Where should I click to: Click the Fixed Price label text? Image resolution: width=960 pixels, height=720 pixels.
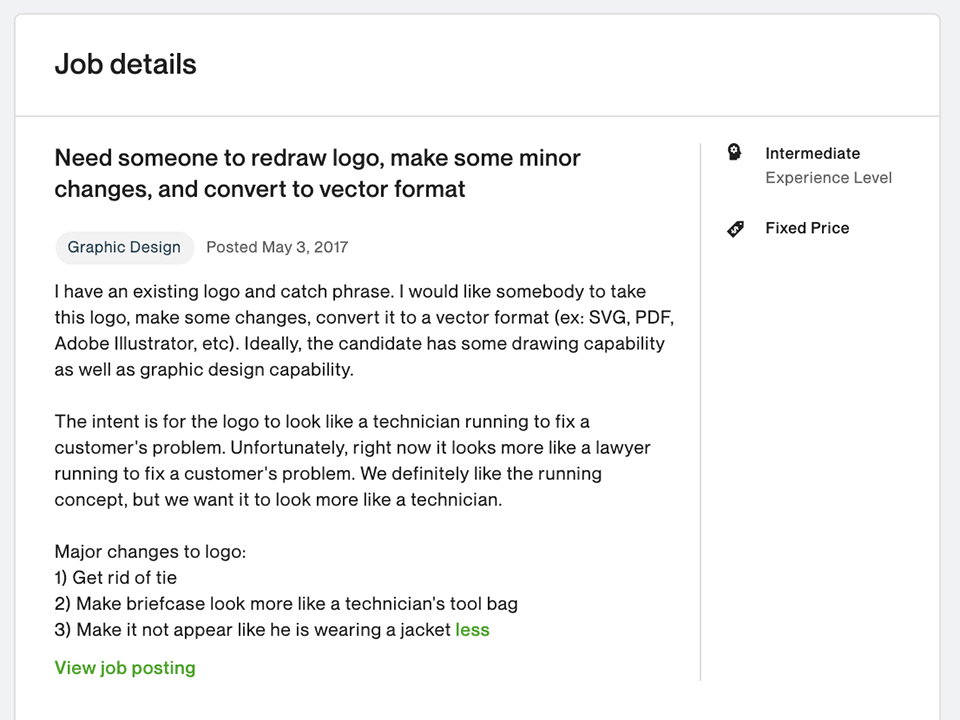click(x=807, y=228)
